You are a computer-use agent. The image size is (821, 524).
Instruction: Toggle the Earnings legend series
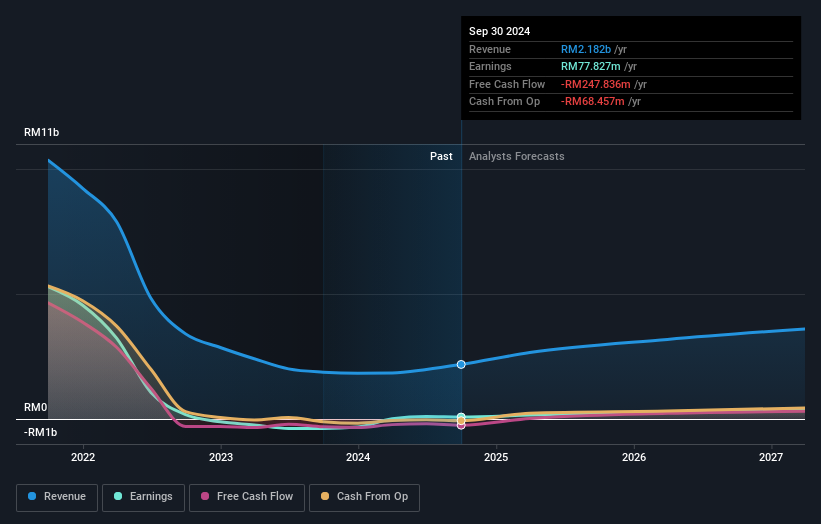143,497
